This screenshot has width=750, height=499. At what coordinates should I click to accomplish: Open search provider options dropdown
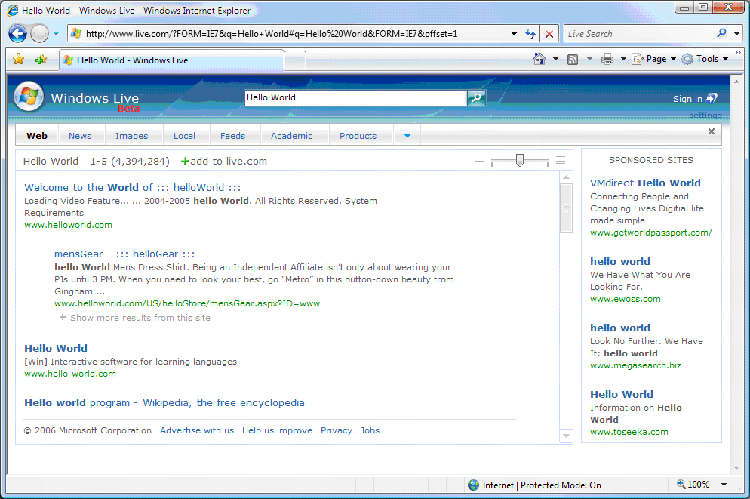[x=737, y=33]
